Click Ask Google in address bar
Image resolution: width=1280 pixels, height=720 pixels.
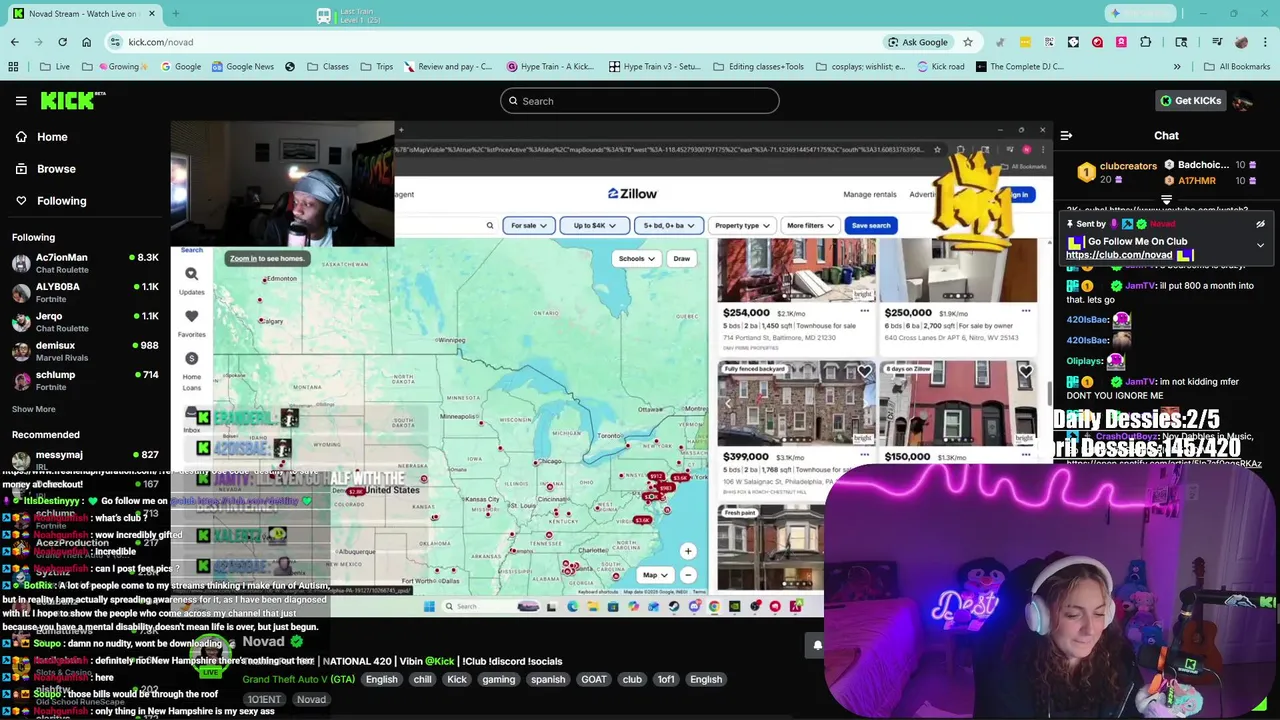coord(917,42)
